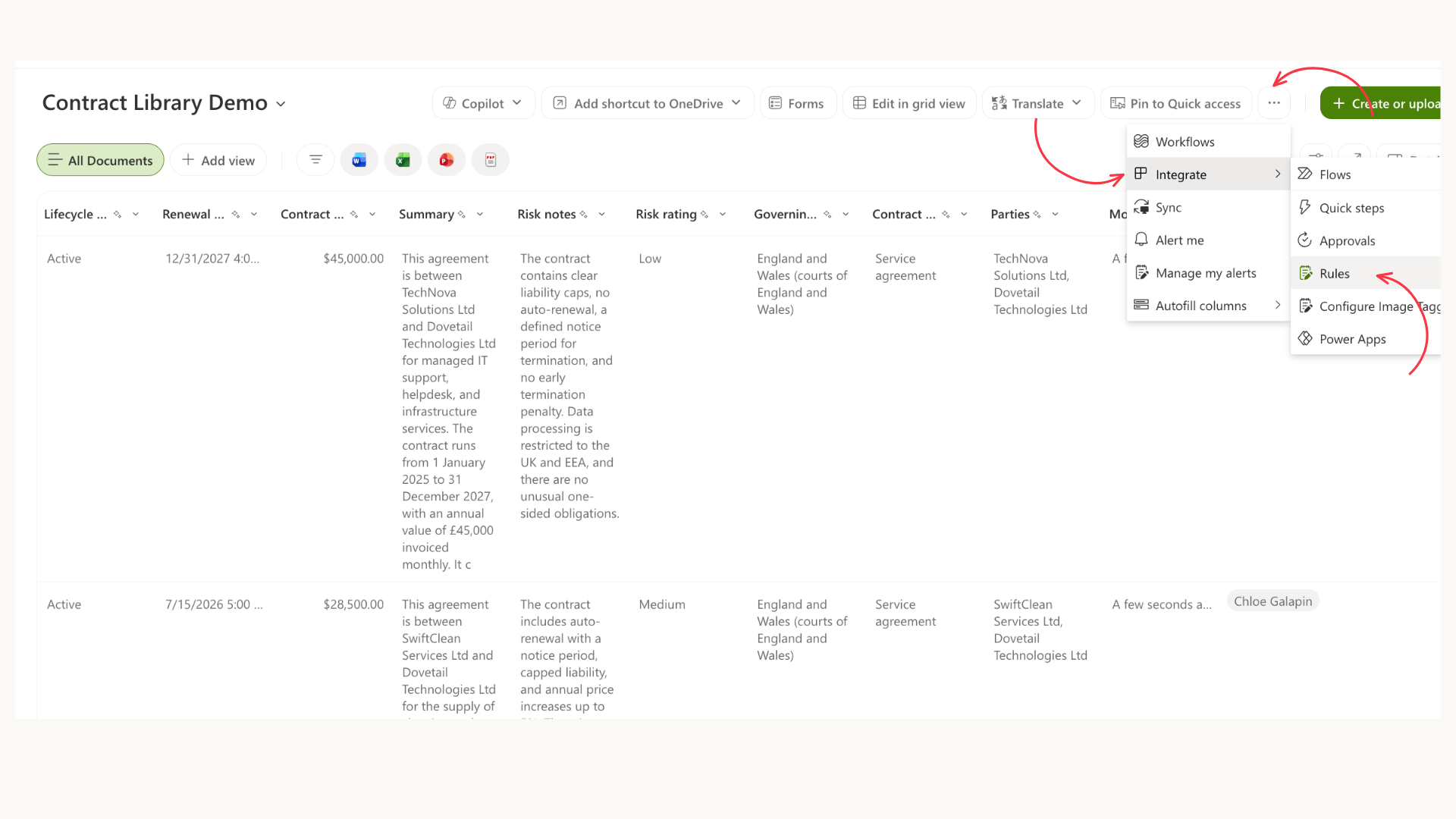Click the Create or upload button

point(1380,103)
